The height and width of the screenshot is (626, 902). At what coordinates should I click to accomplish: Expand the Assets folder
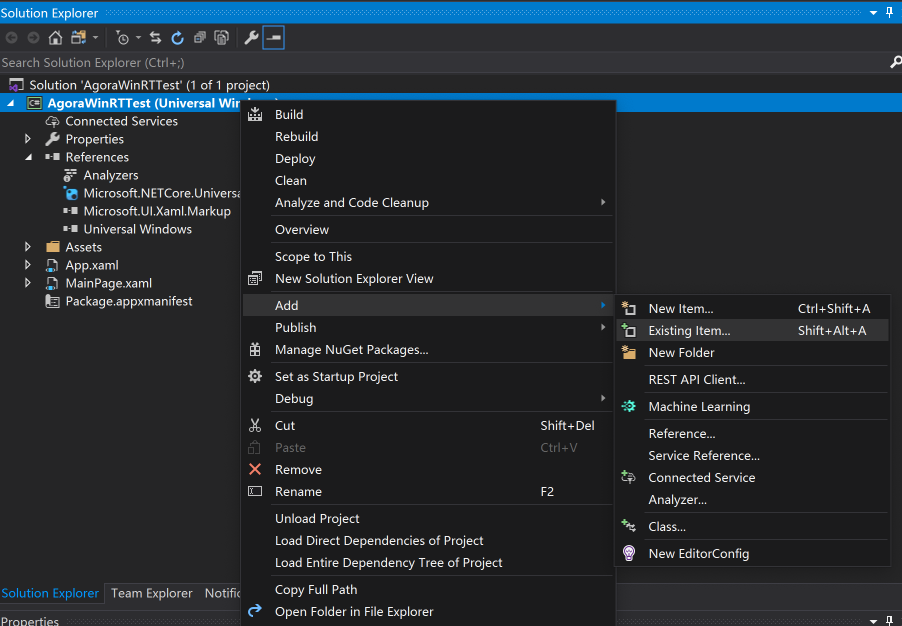pos(28,247)
